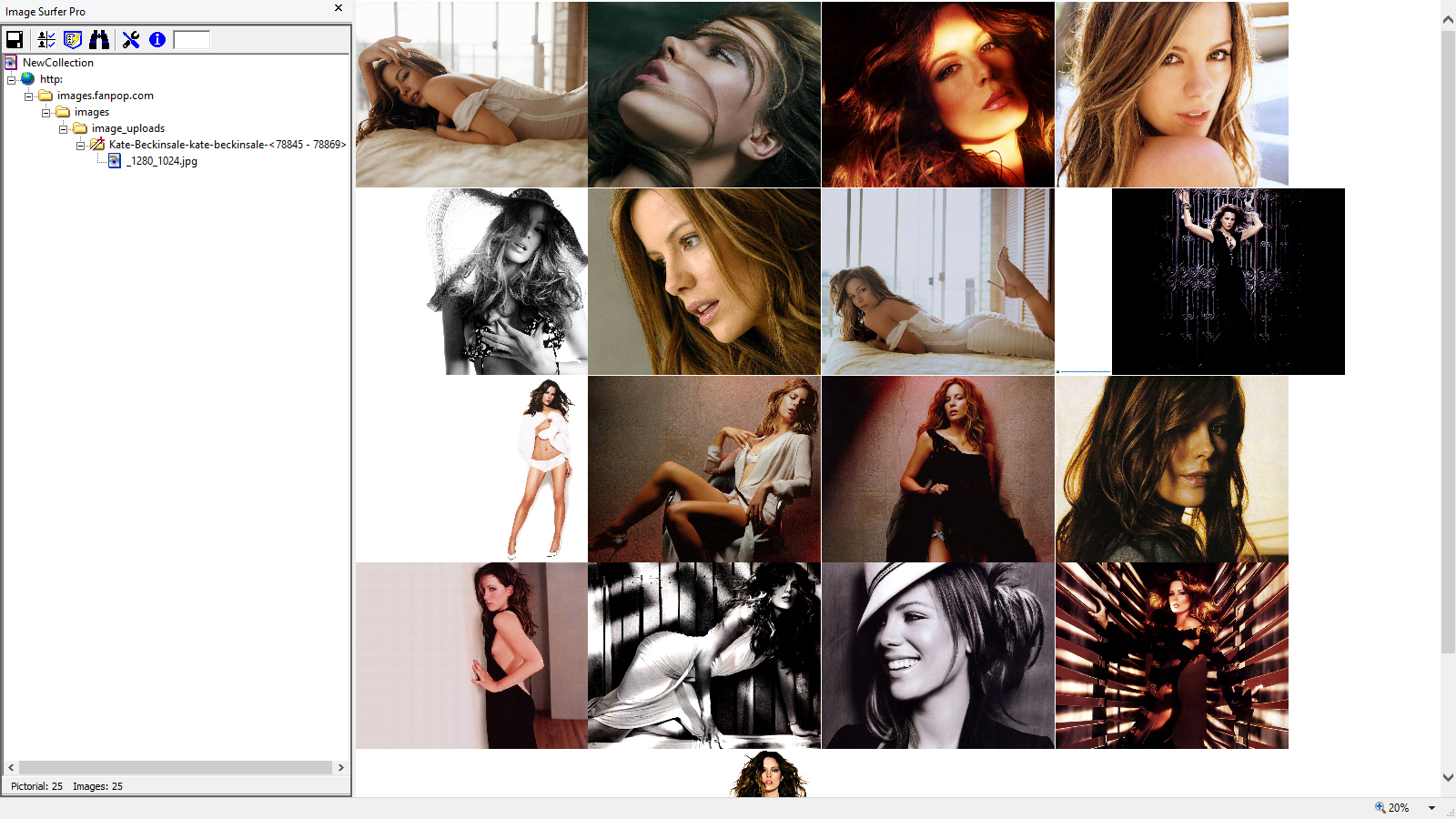The width and height of the screenshot is (1456, 819).
Task: Click the tree panel scroll left arrow
Action: coord(11,768)
